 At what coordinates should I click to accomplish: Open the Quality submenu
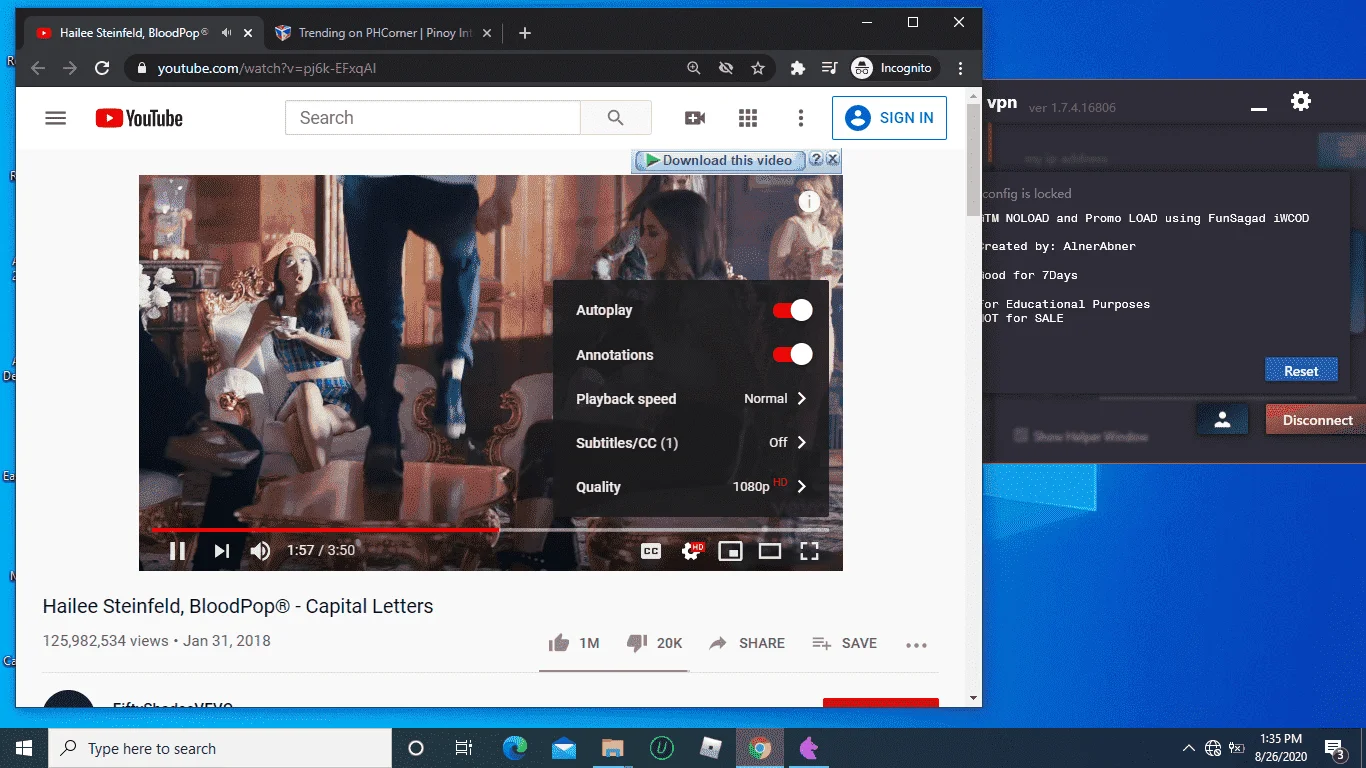point(691,486)
